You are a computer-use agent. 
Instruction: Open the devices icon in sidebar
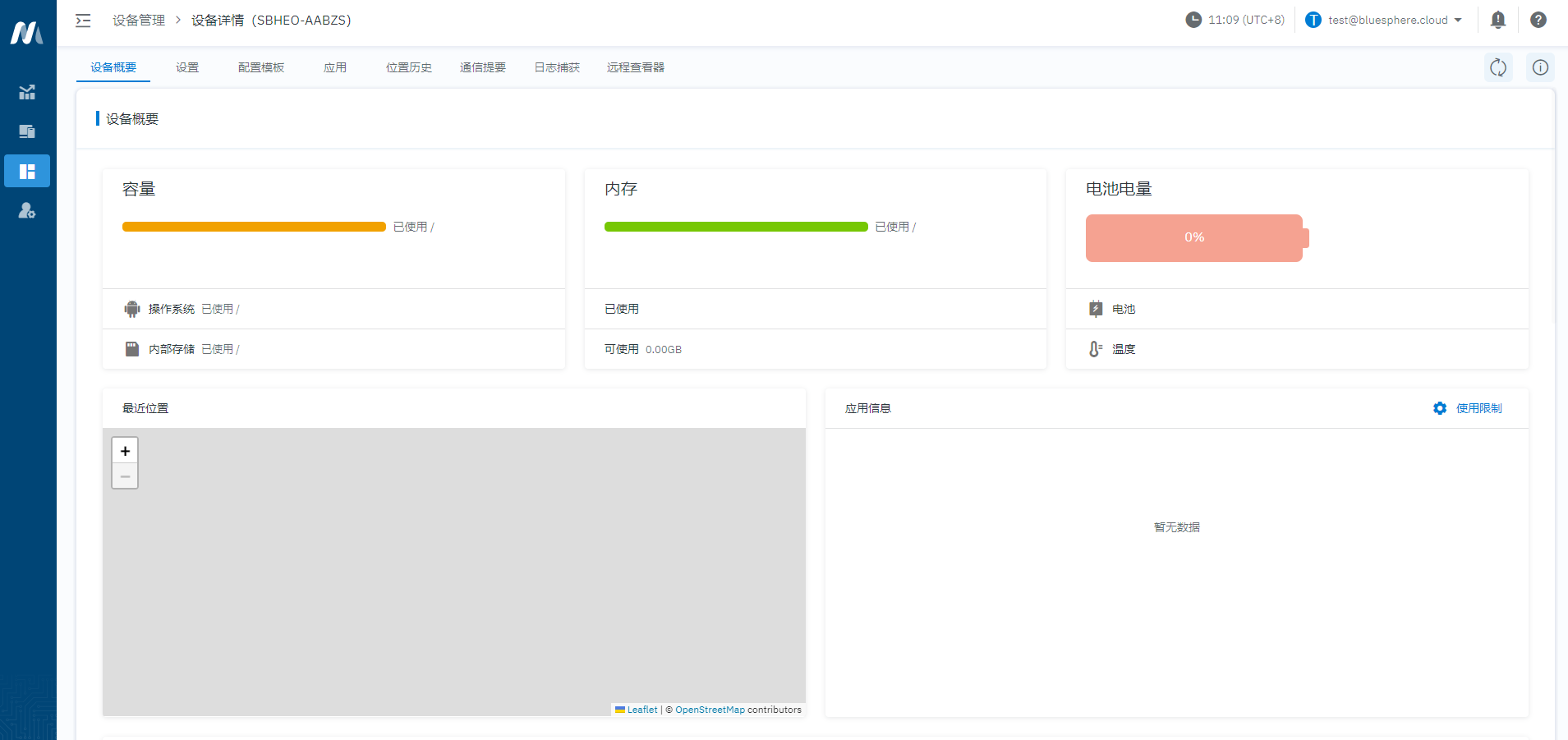click(x=27, y=131)
